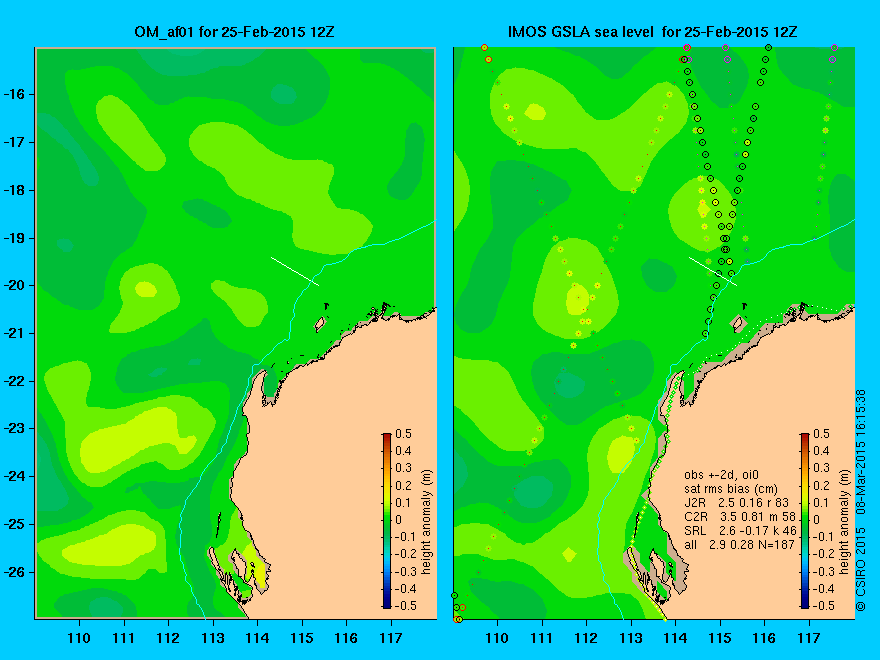
Task: Click the white transect line in the OM_af01 map
Action: (295, 271)
